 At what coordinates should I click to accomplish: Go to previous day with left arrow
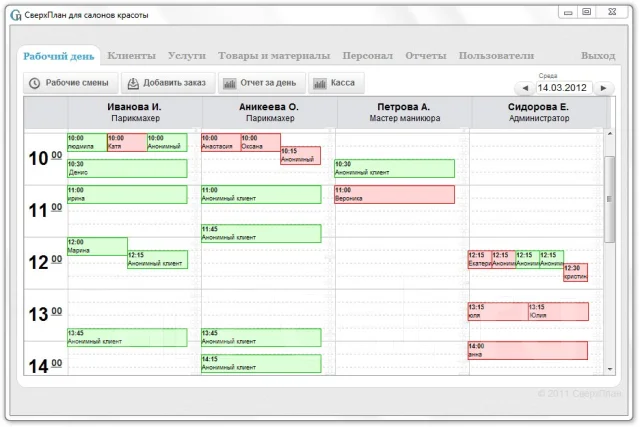(x=525, y=88)
